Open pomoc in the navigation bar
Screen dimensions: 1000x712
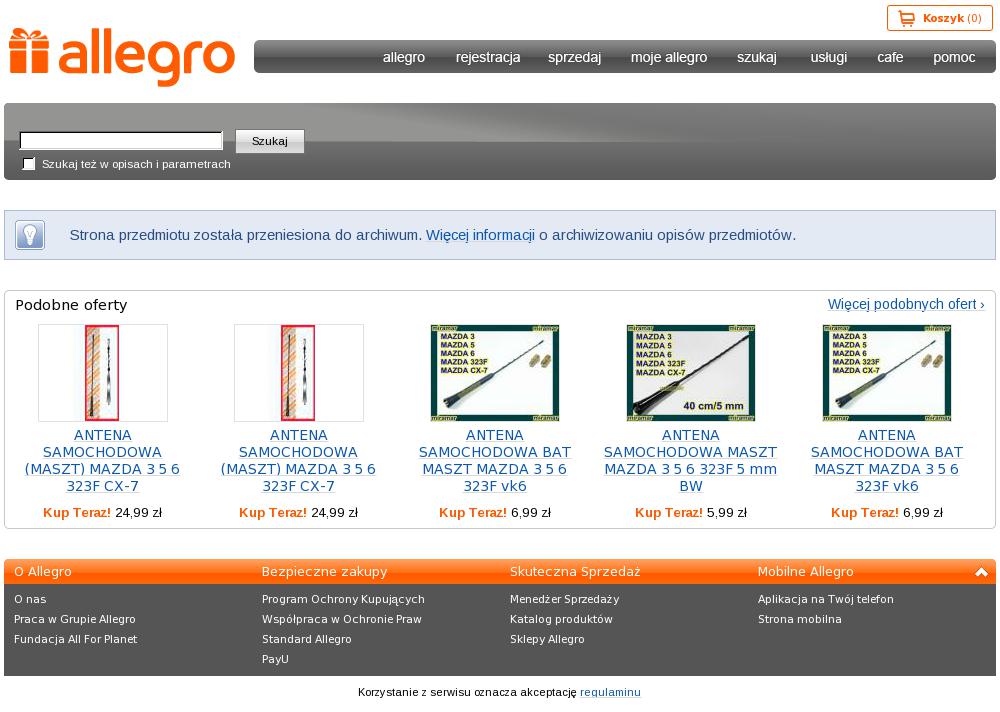(x=954, y=57)
